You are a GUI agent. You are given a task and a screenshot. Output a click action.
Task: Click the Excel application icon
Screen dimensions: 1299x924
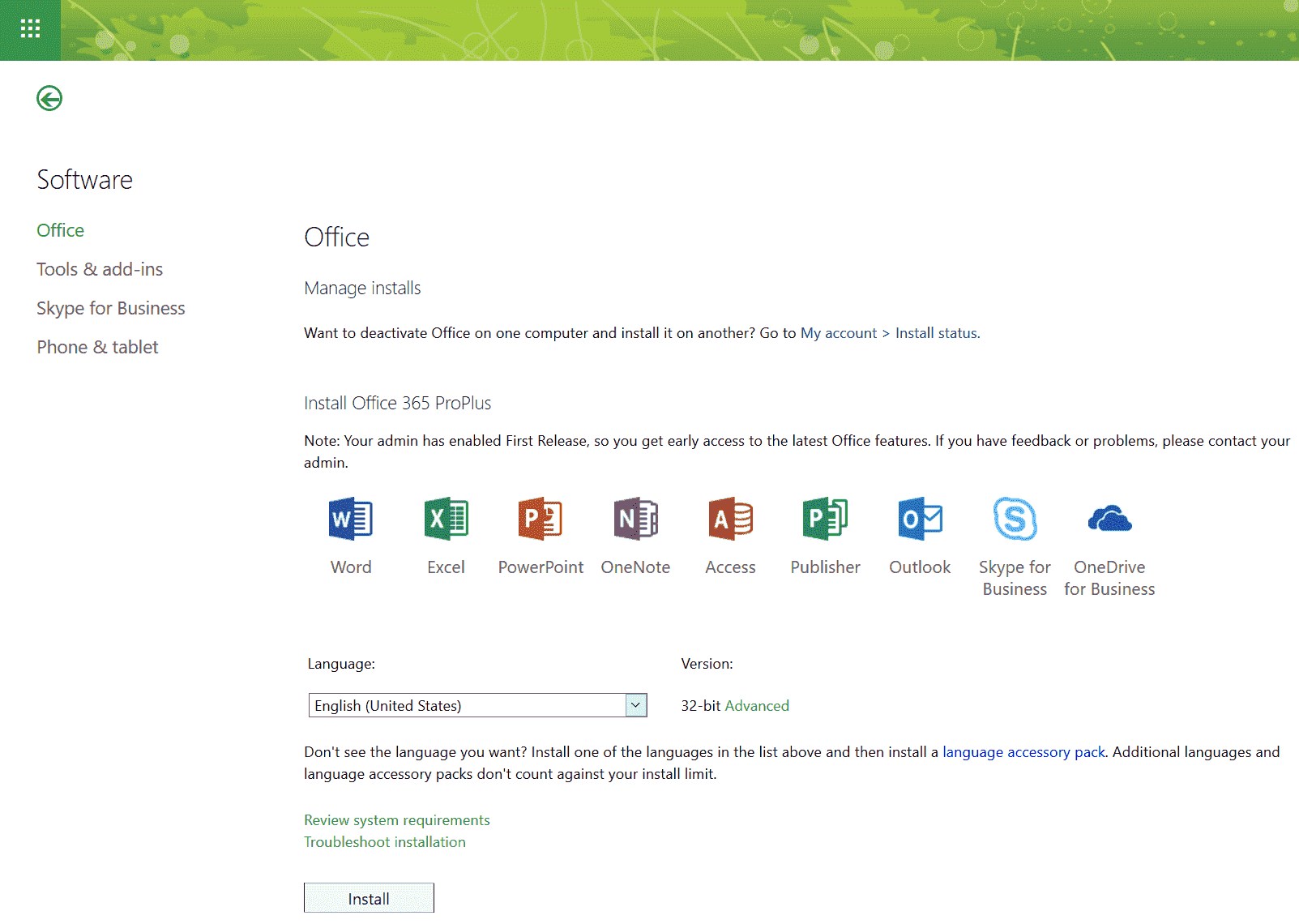(x=446, y=519)
